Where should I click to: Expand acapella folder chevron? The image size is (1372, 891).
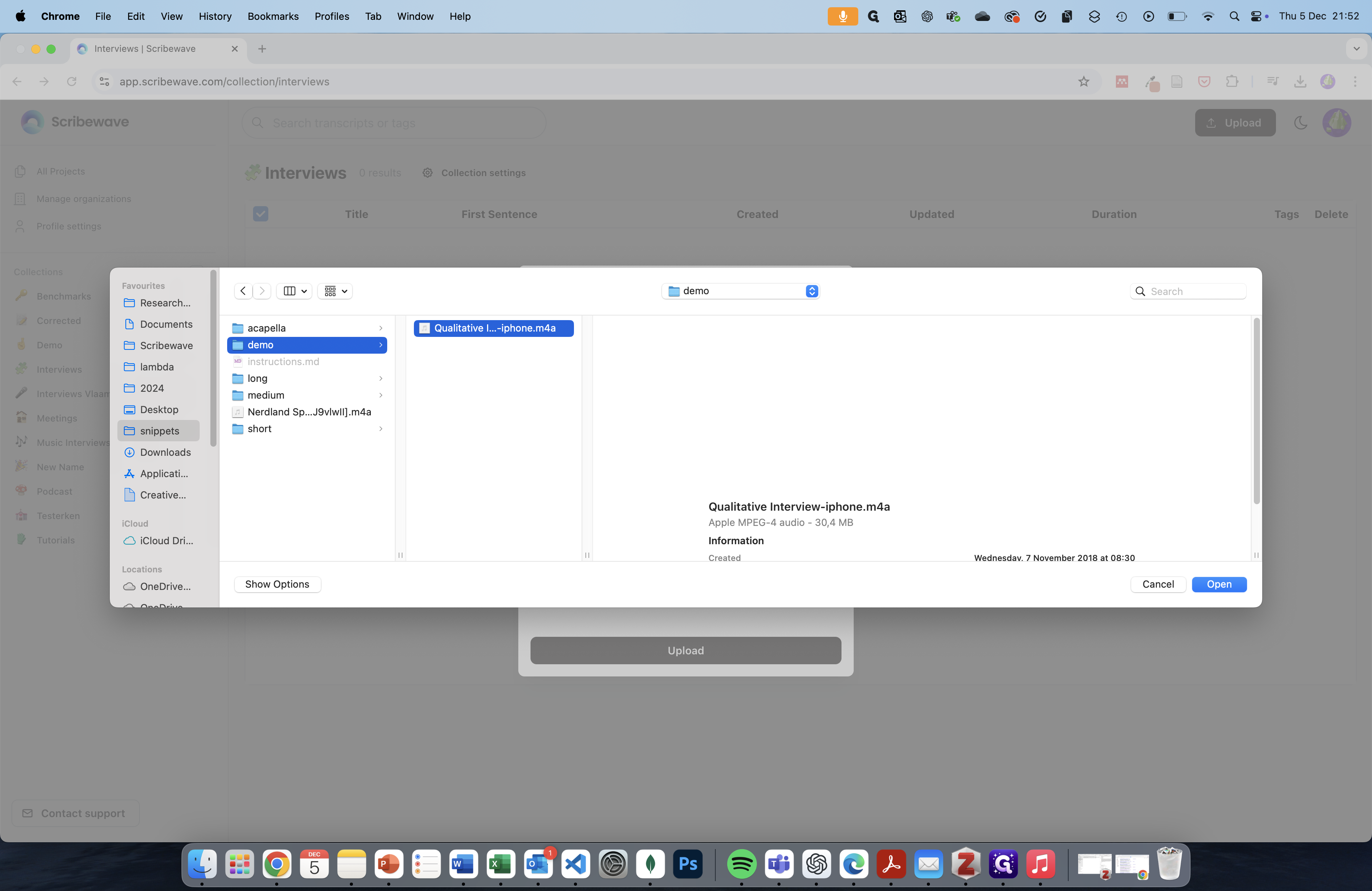tap(380, 328)
